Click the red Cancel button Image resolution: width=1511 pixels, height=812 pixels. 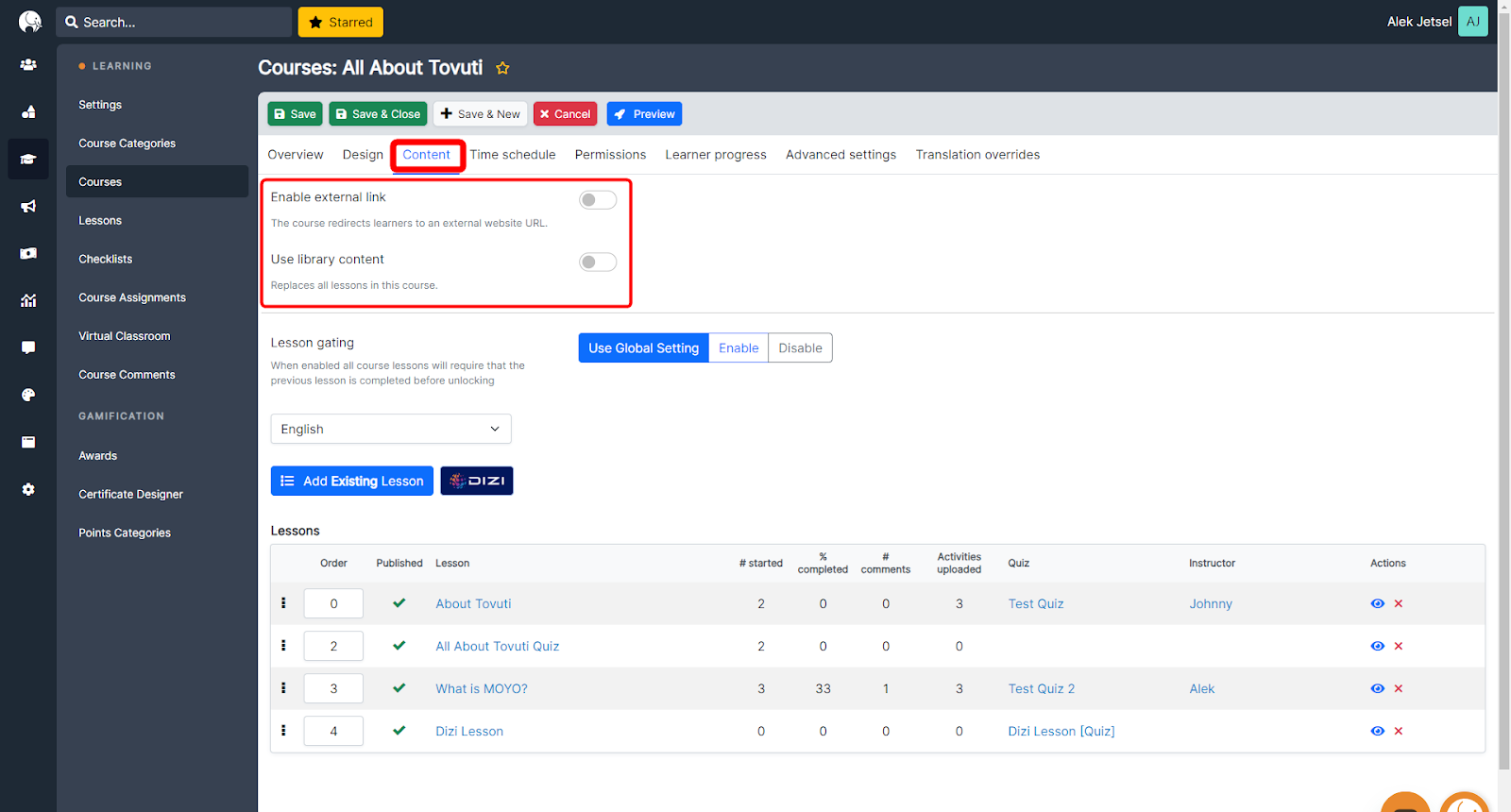pos(565,113)
